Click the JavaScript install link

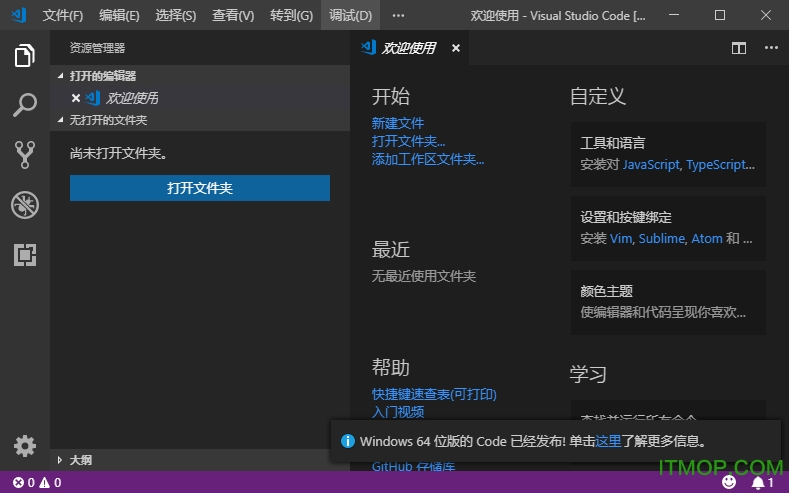(x=652, y=165)
